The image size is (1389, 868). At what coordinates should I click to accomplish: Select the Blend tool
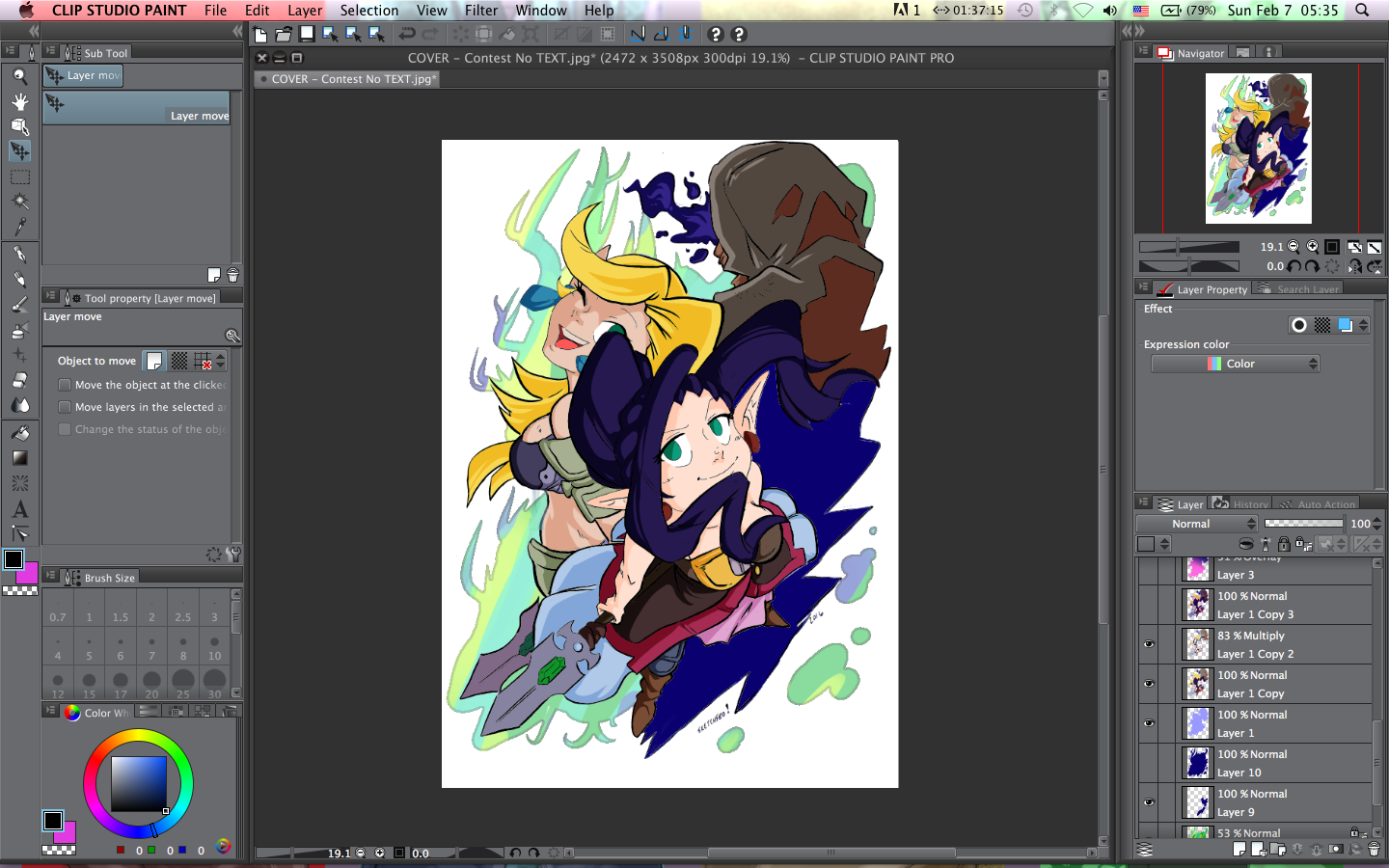click(19, 405)
